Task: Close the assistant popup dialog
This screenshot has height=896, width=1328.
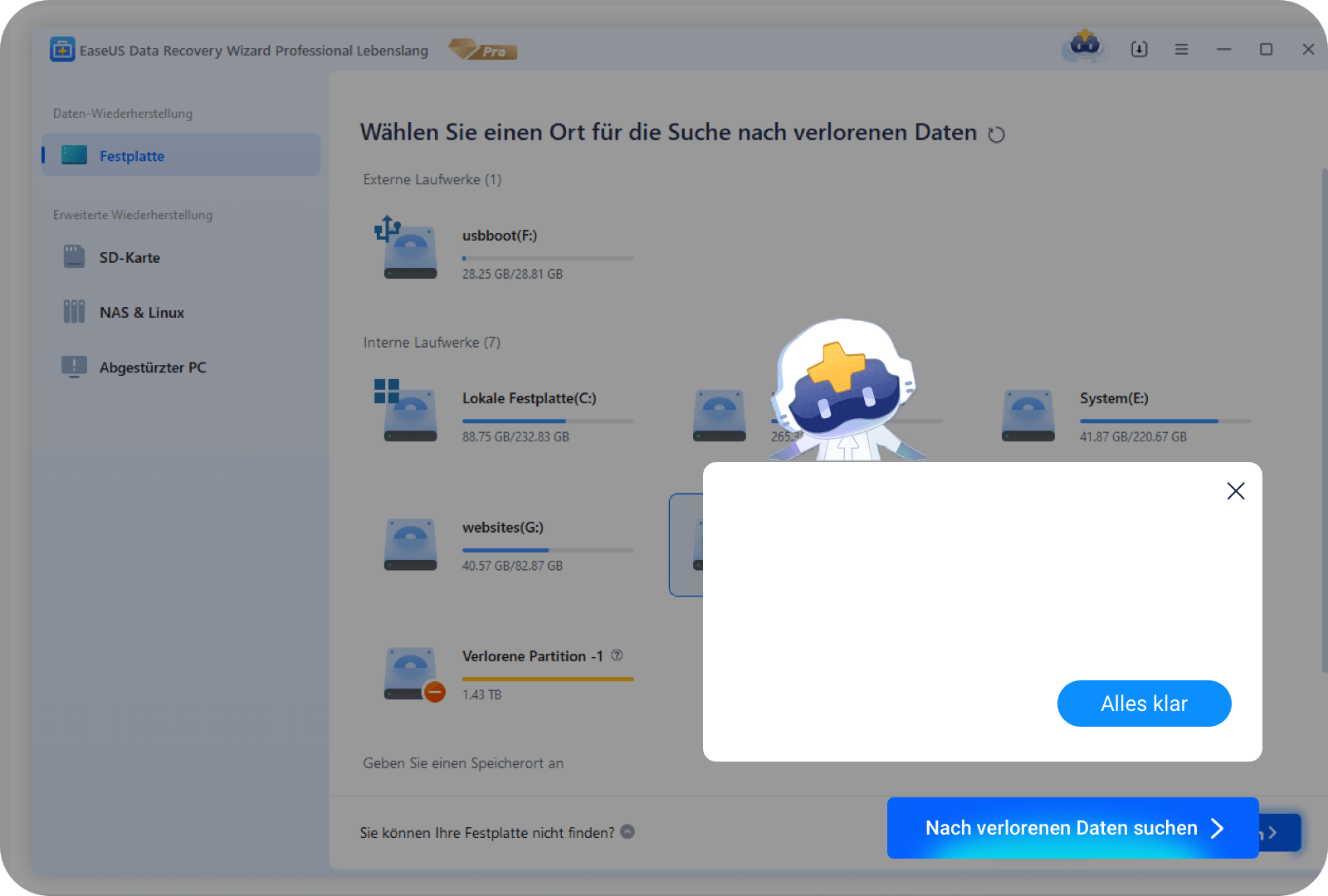Action: tap(1235, 491)
